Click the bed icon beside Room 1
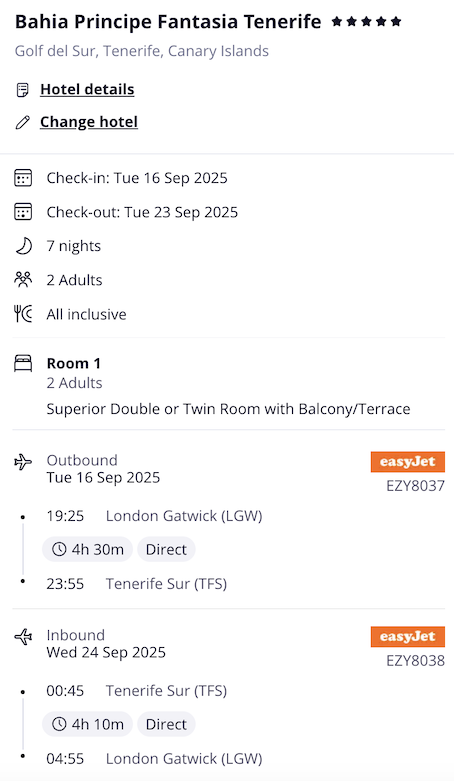454x781 pixels. coord(23,364)
